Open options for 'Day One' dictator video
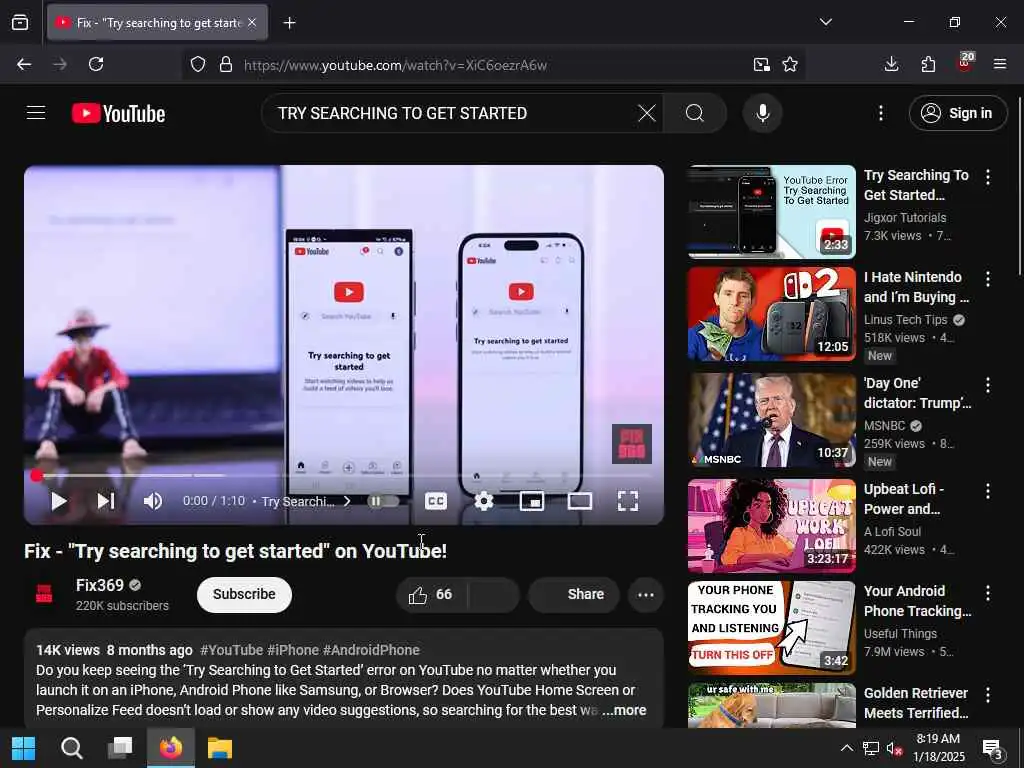 [987, 385]
